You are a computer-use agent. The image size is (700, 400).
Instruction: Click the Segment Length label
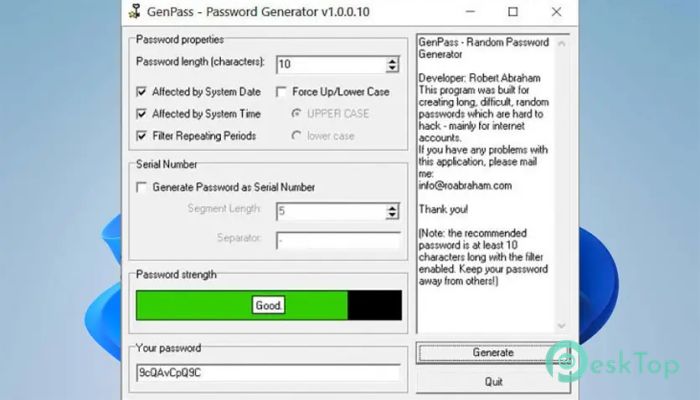click(224, 208)
